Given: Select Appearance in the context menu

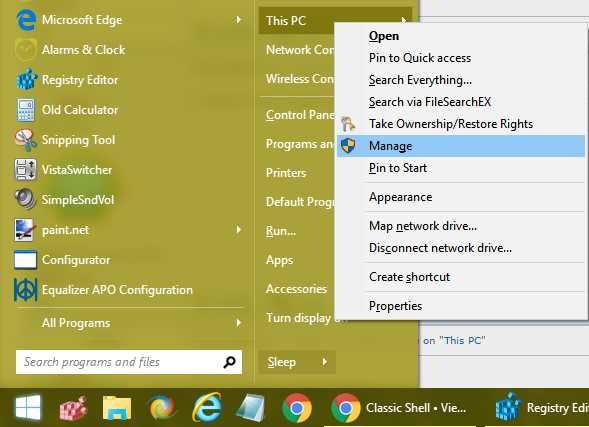Looking at the screenshot, I should click(x=461, y=197).
